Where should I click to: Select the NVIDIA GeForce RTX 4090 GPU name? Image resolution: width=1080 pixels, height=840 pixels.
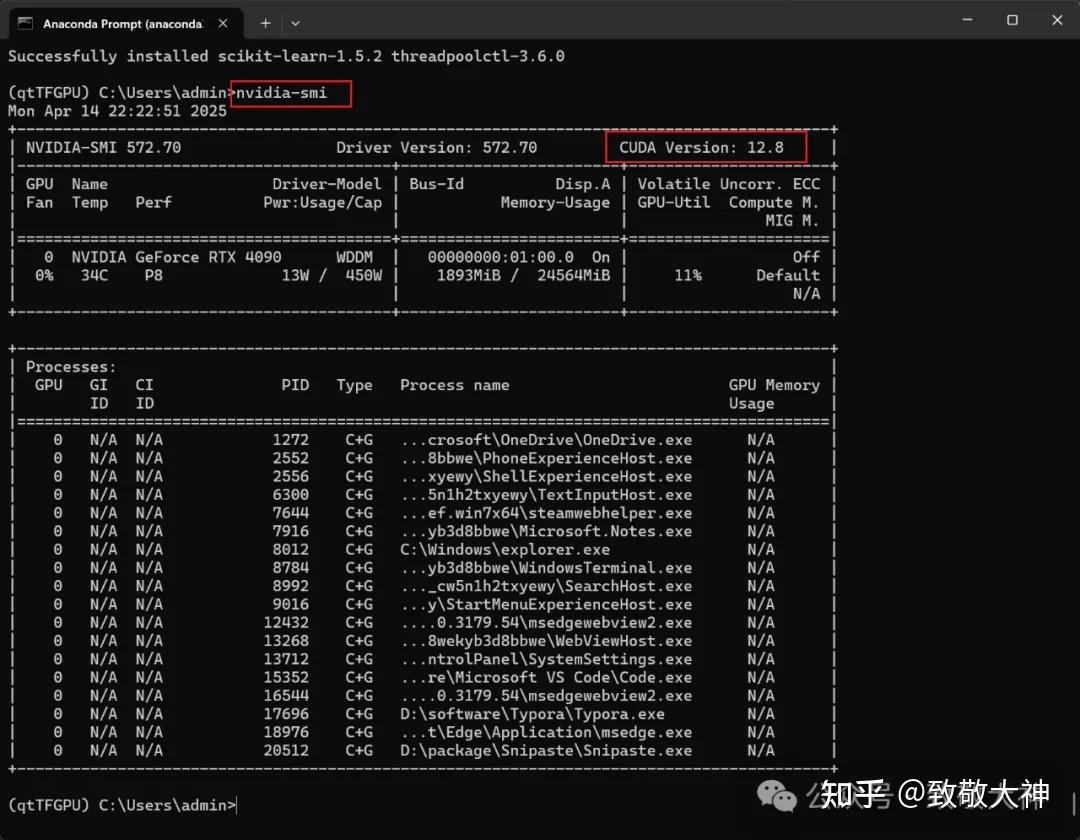180,257
